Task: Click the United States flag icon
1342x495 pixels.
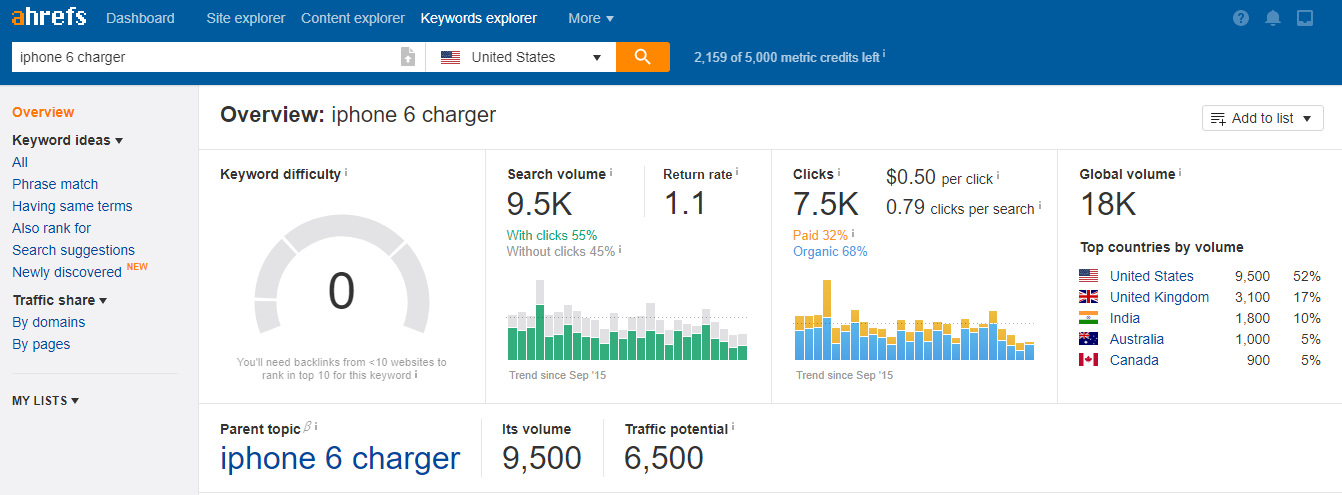Action: click(1089, 276)
